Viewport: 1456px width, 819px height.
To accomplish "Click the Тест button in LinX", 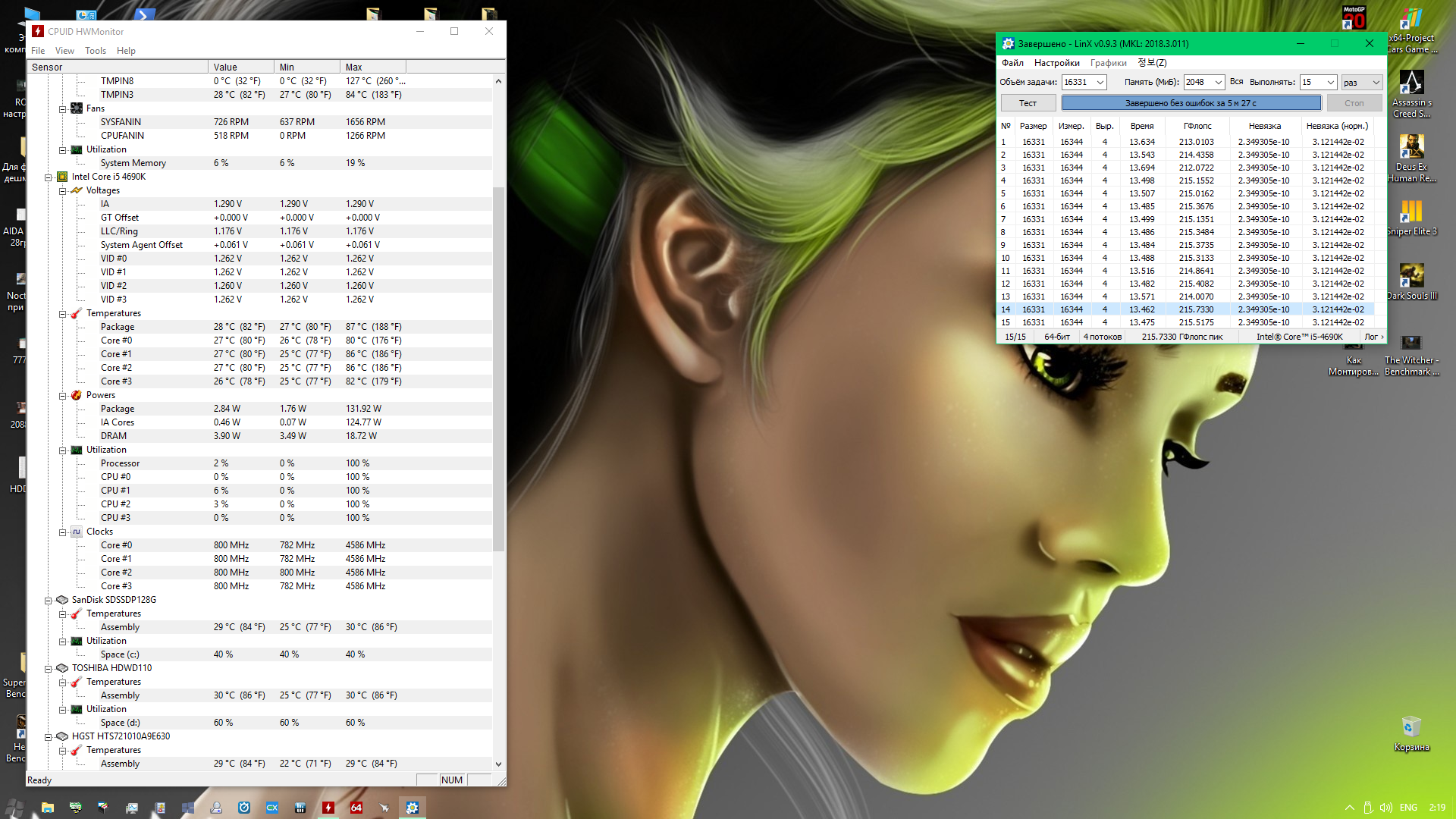I will 1028,103.
